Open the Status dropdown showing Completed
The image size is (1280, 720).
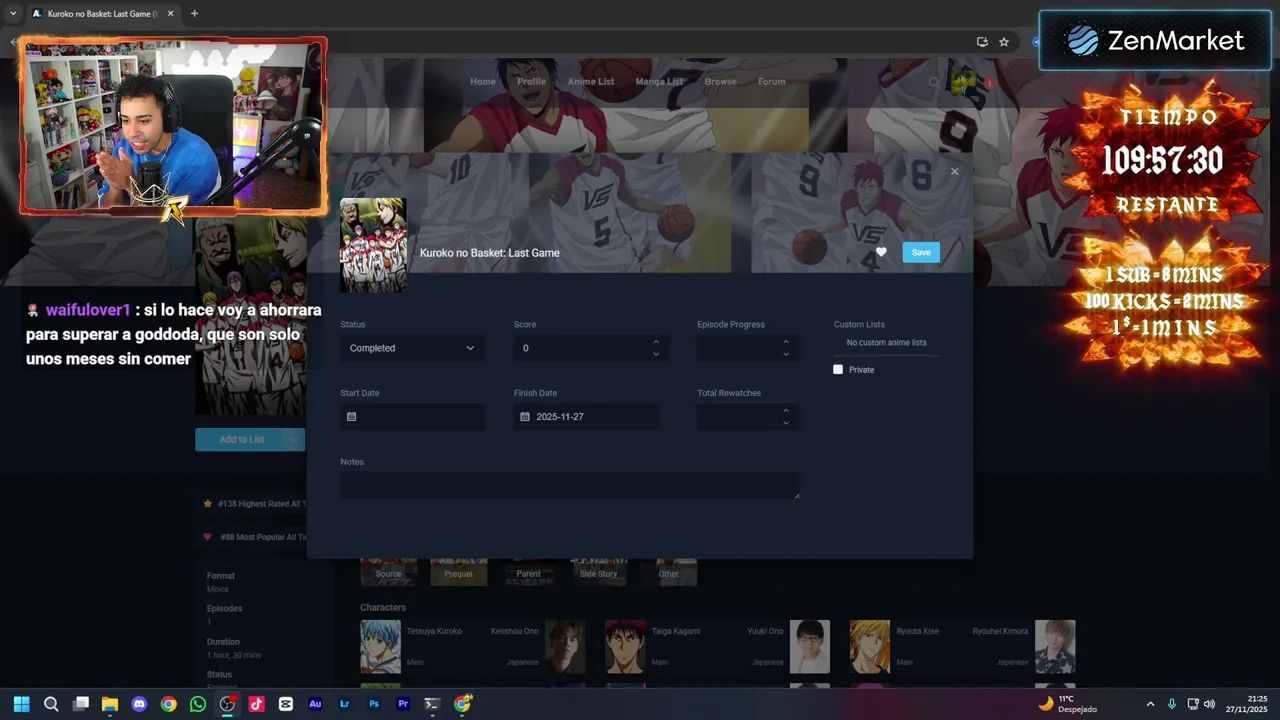[413, 348]
